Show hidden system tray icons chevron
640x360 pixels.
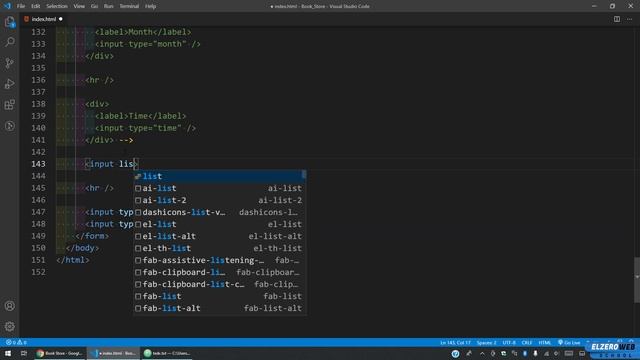482,353
